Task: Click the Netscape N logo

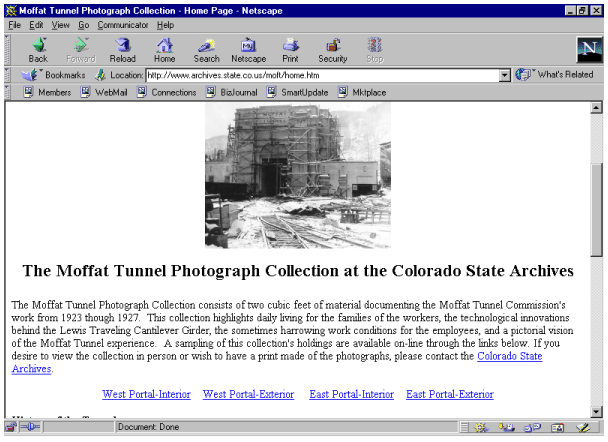Action: [589, 50]
